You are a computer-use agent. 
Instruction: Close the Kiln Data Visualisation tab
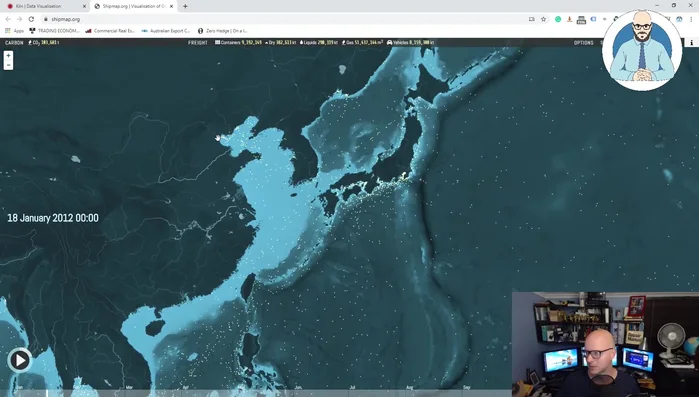[84, 6]
